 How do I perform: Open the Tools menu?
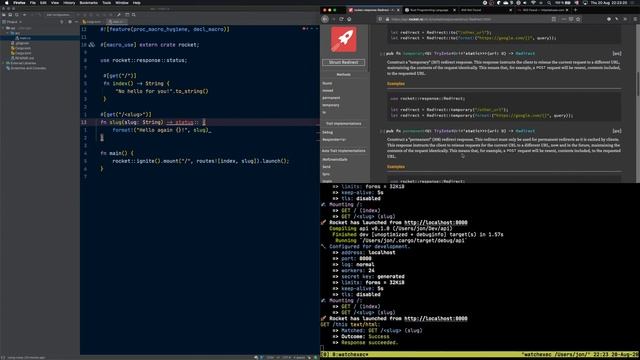(107, 3)
